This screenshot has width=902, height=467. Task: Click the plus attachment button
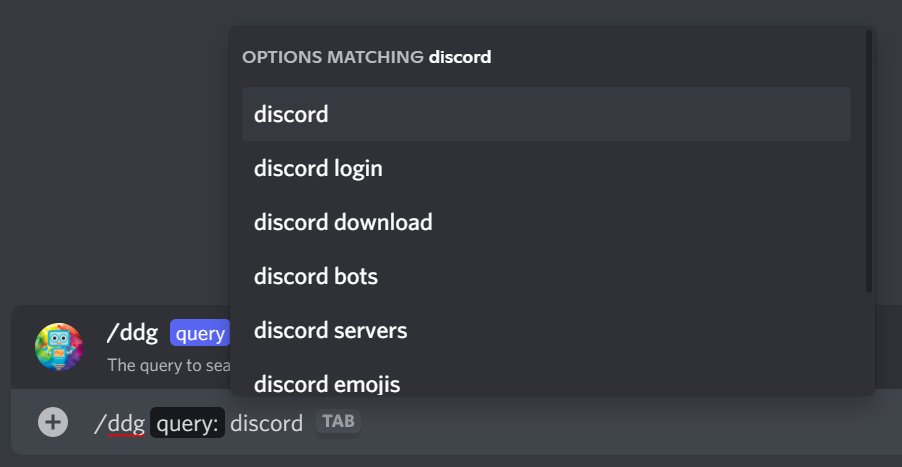53,423
